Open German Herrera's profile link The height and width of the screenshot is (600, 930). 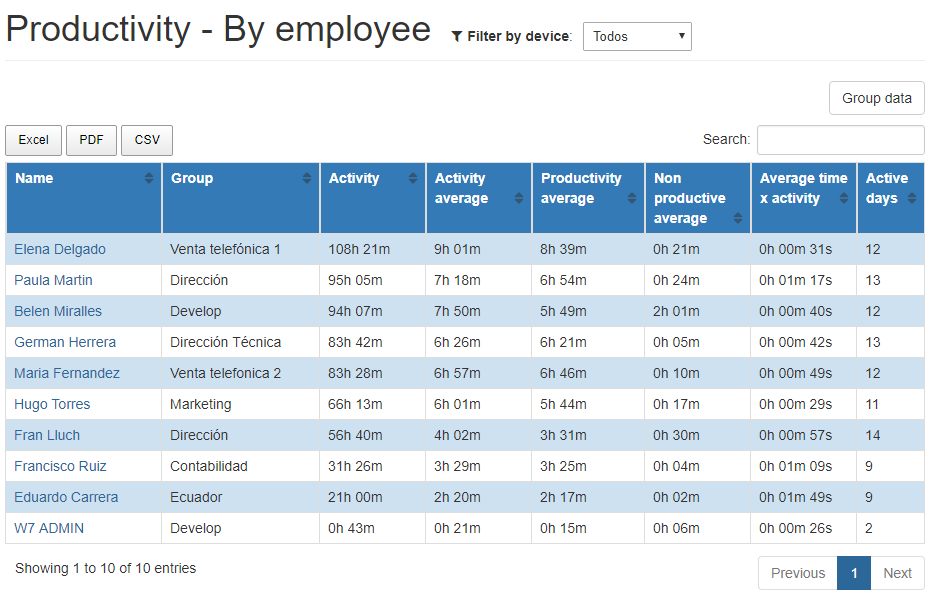click(x=65, y=342)
